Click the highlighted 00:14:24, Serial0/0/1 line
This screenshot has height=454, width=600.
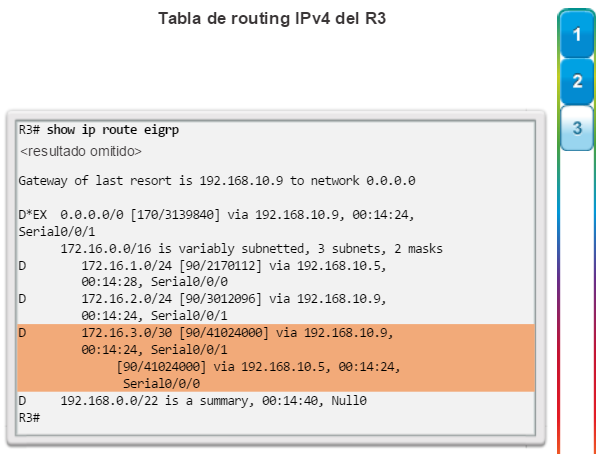click(154, 349)
